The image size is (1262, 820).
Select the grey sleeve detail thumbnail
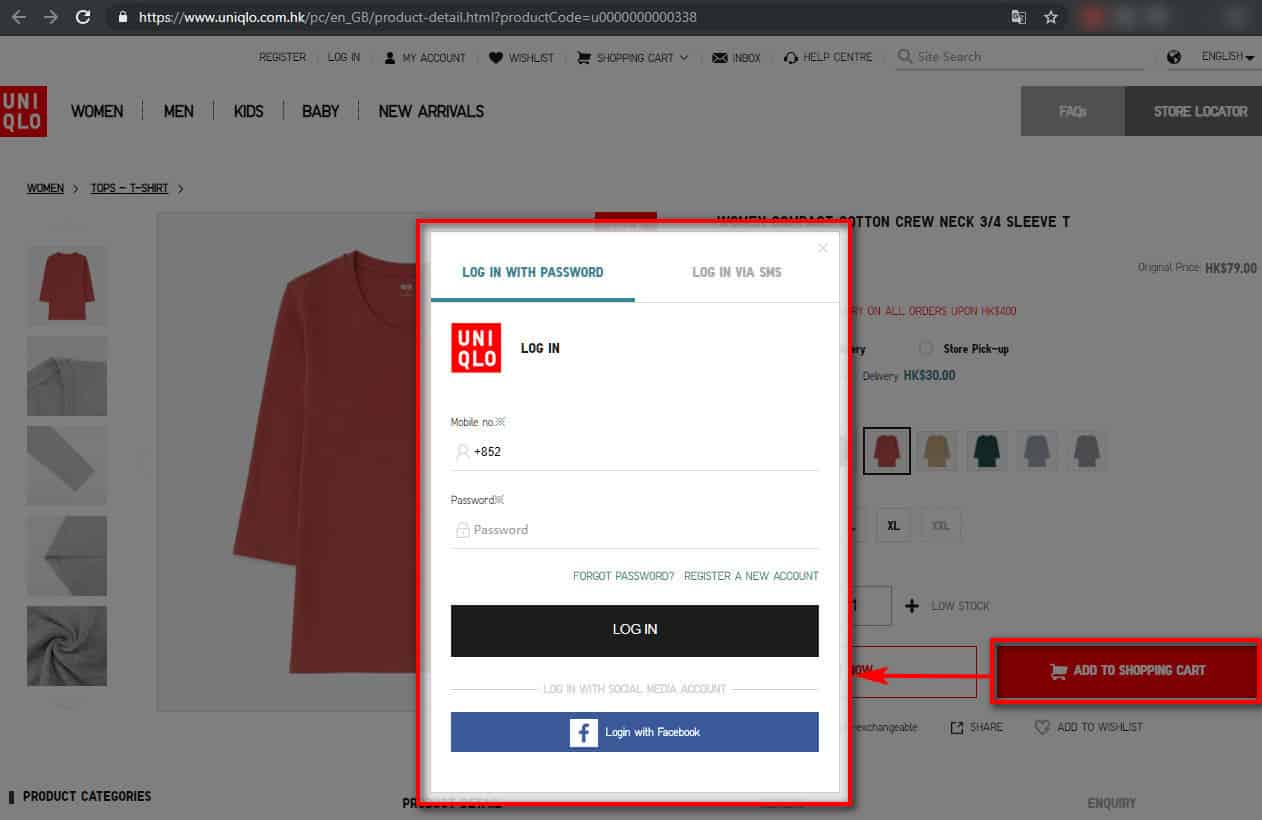coord(67,466)
